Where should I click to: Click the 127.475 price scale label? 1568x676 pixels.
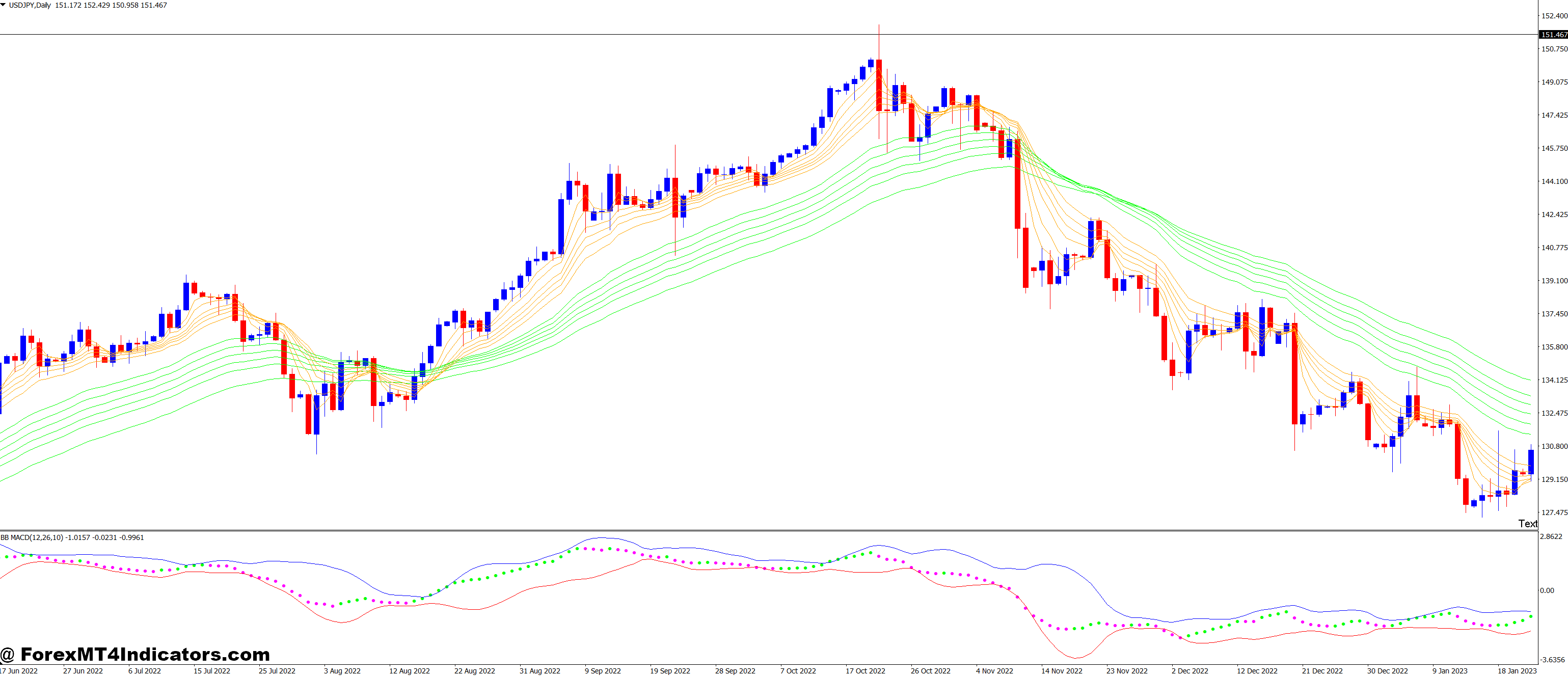click(x=1554, y=512)
